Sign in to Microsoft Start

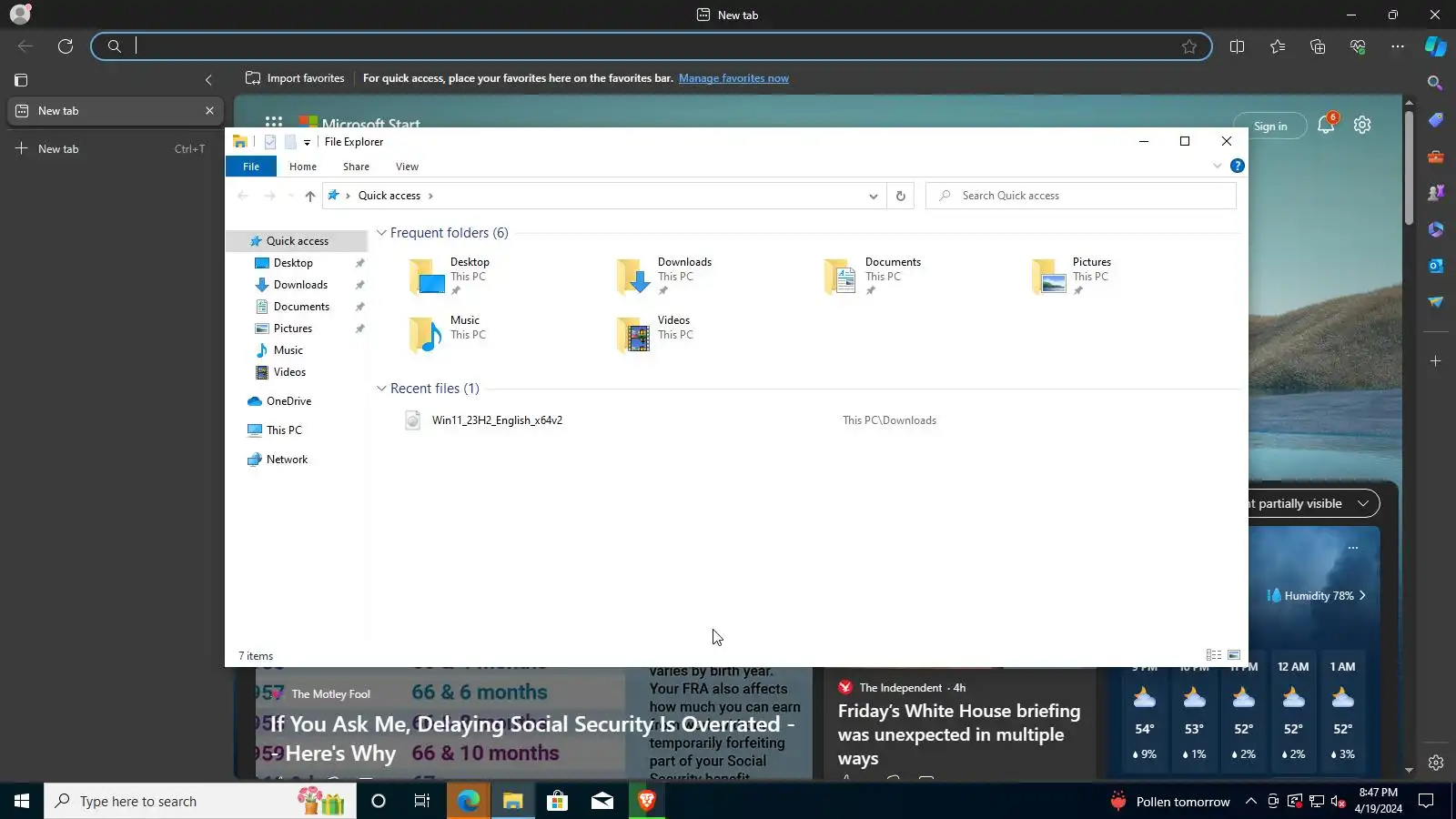[x=1270, y=126]
